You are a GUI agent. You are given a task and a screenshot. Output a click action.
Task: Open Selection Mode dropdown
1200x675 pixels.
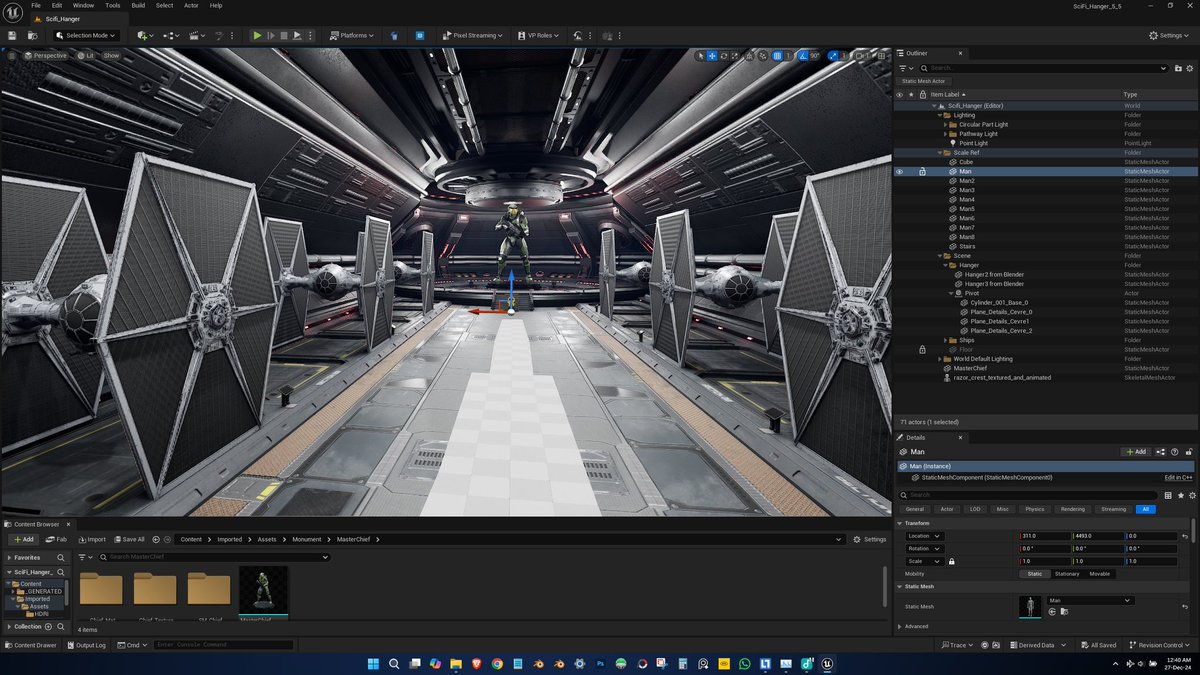click(x=86, y=35)
